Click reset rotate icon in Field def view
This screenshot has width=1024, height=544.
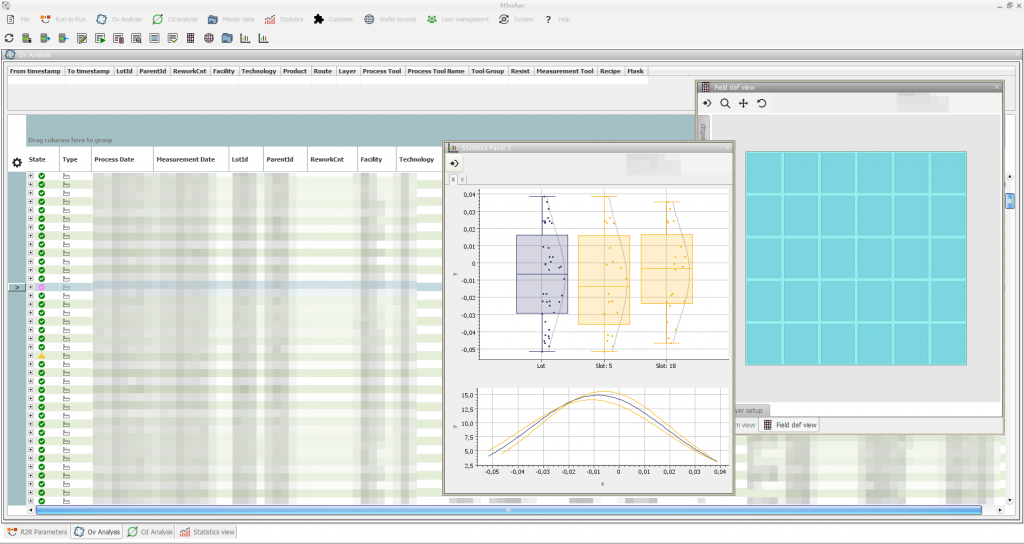[x=761, y=103]
